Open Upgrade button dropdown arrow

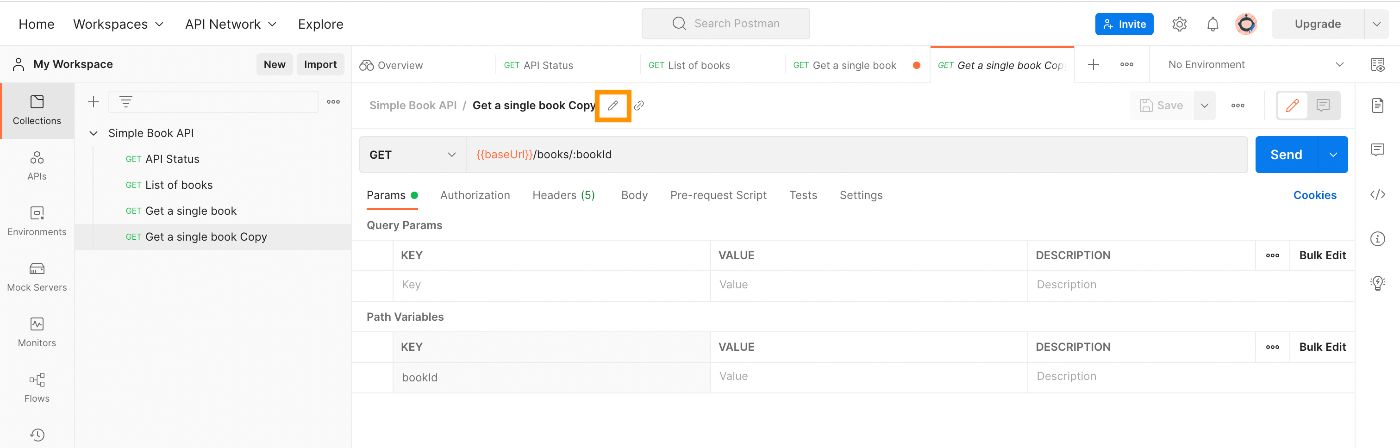click(x=1377, y=24)
